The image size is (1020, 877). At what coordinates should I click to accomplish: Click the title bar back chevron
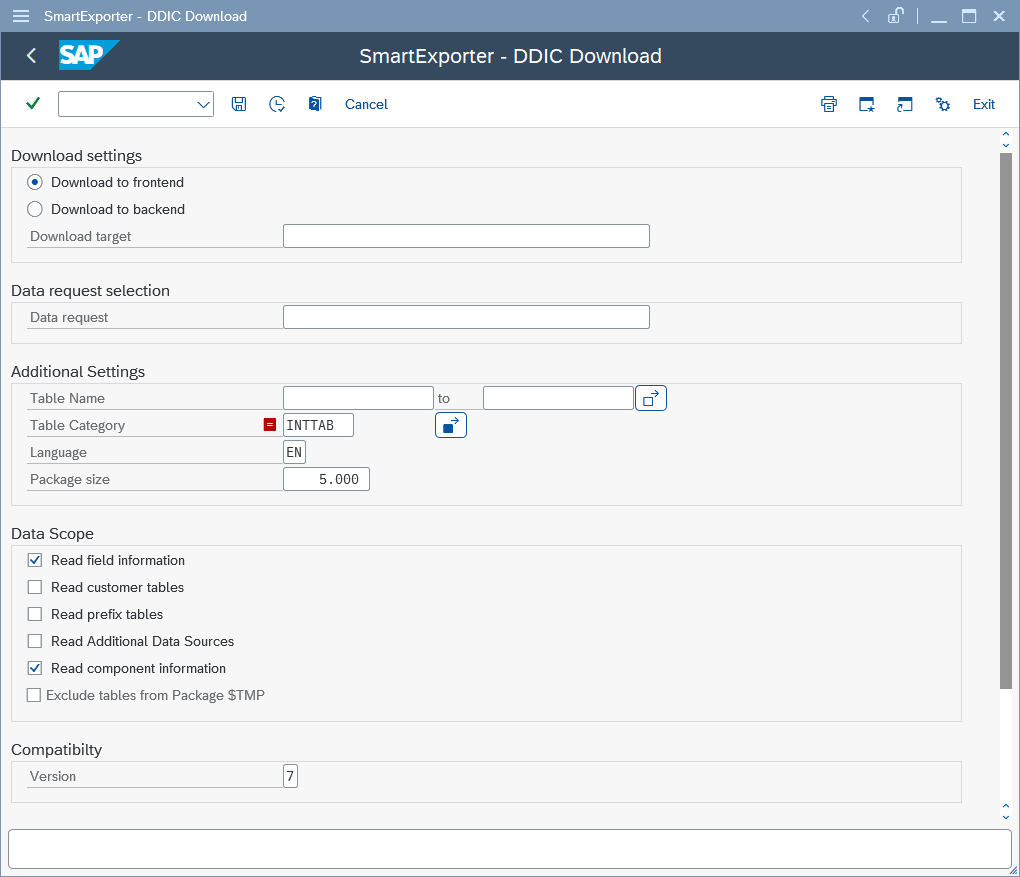865,16
